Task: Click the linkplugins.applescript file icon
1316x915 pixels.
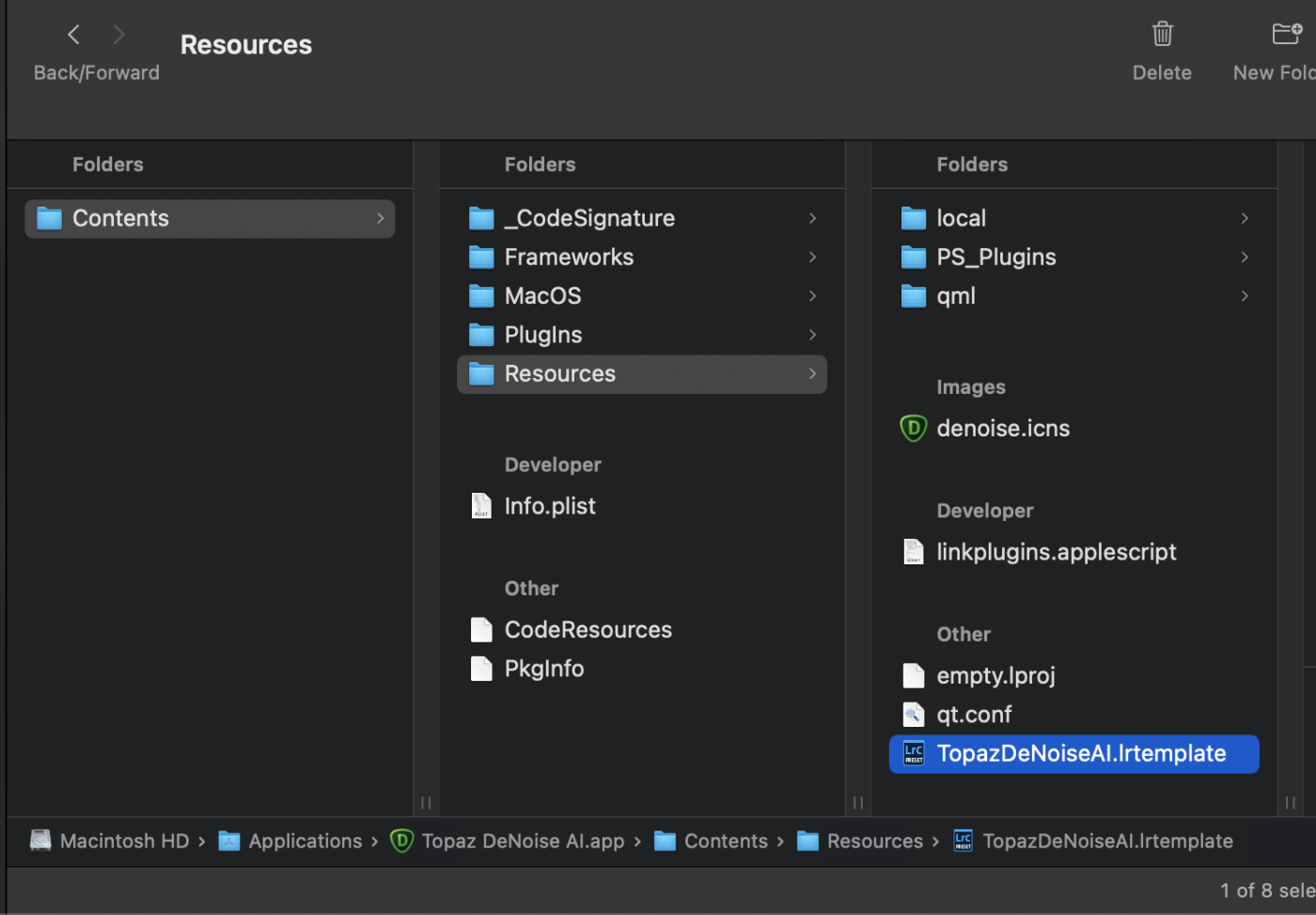Action: pos(914,552)
